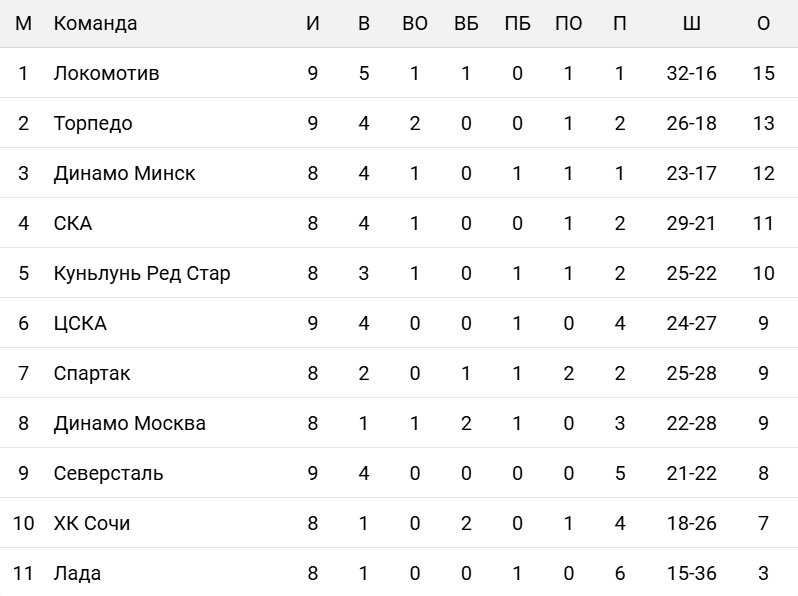Image resolution: width=798 pixels, height=596 pixels.
Task: Click the ПБ column header
Action: point(517,23)
